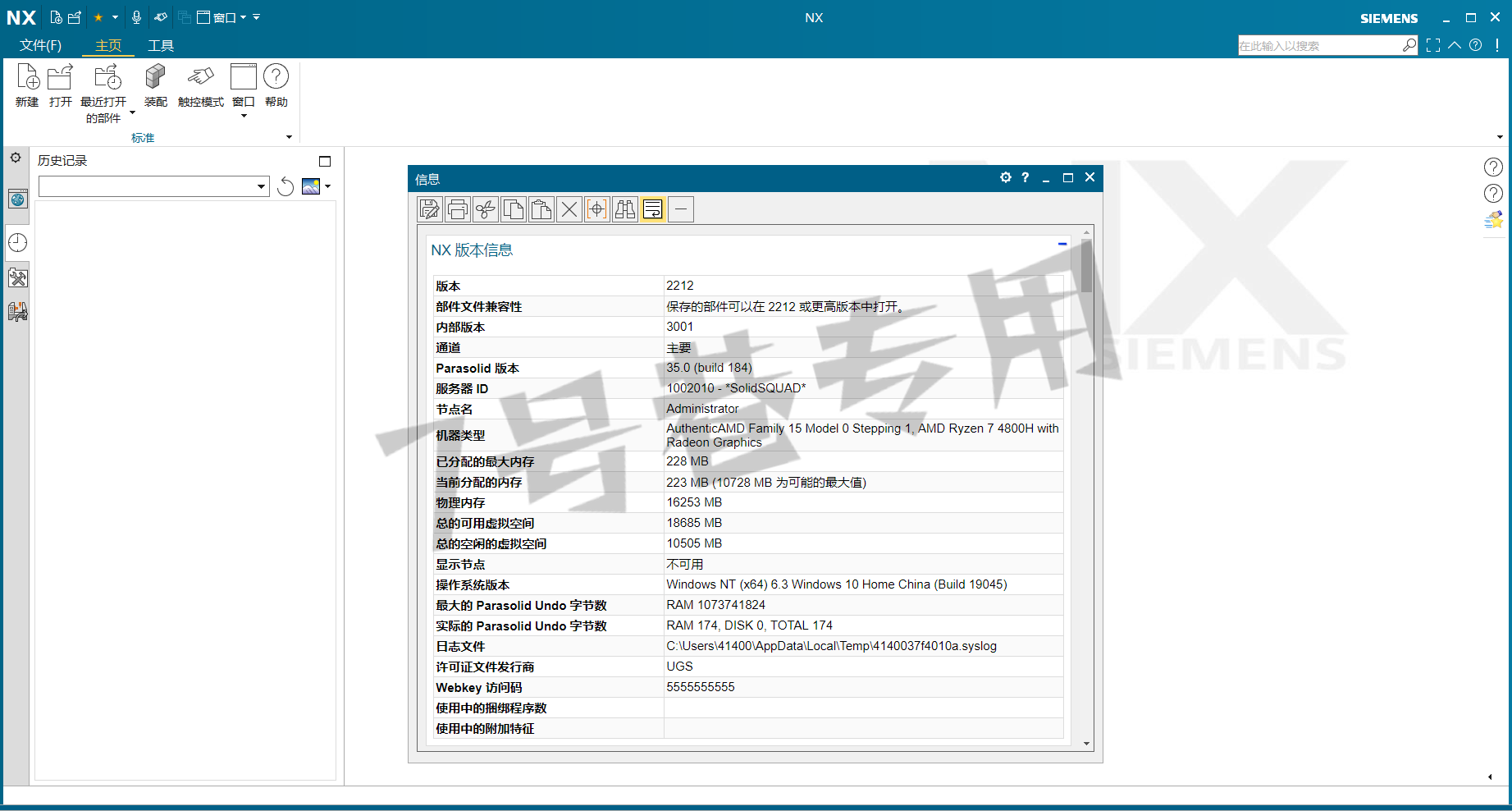Screen dimensions: 1512x811
Task: Click the 最近打开的部件 folder icon
Action: pyautogui.click(x=107, y=76)
